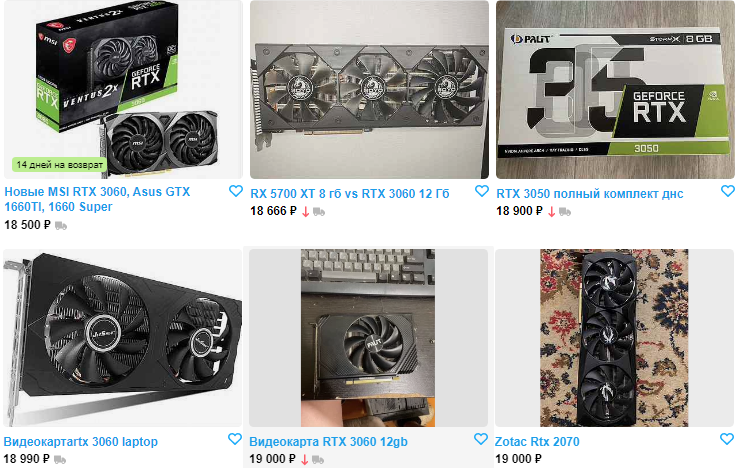The width and height of the screenshot is (740, 474).
Task: Open link RX 5700 XT 8 гб vs RTX 3060
Action: [x=350, y=194]
